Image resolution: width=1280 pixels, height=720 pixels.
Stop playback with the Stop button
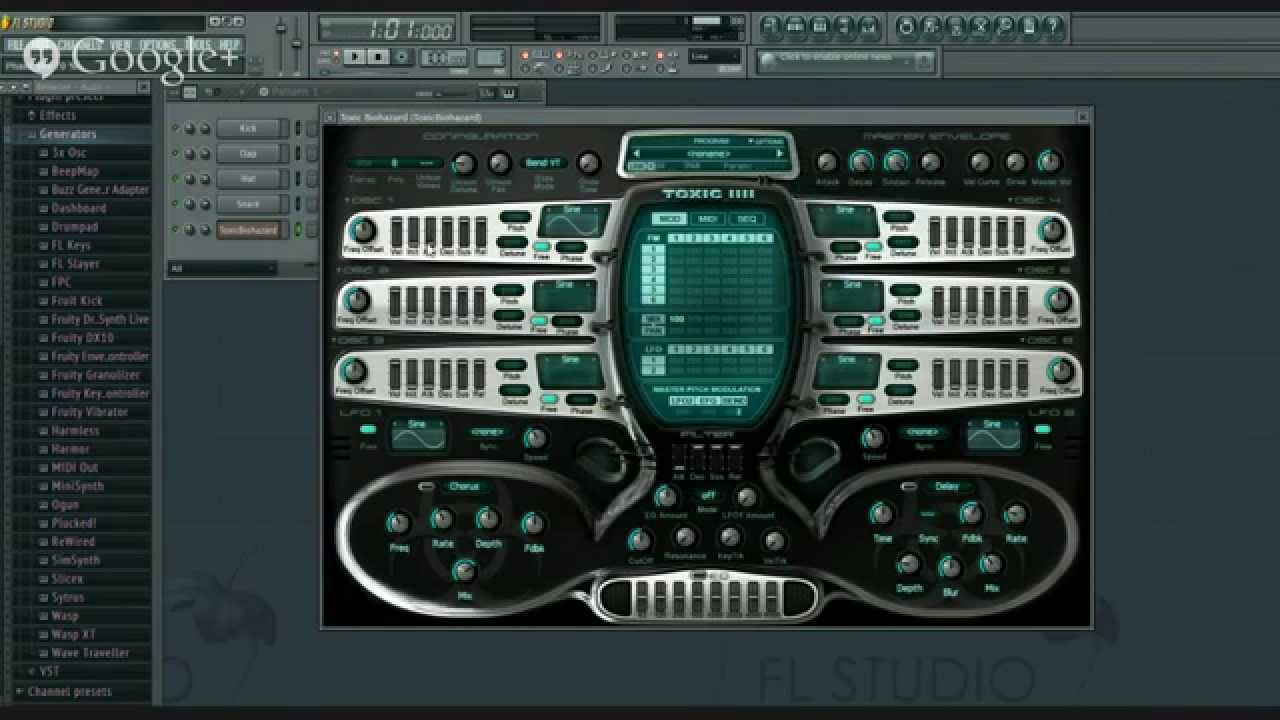coord(377,57)
